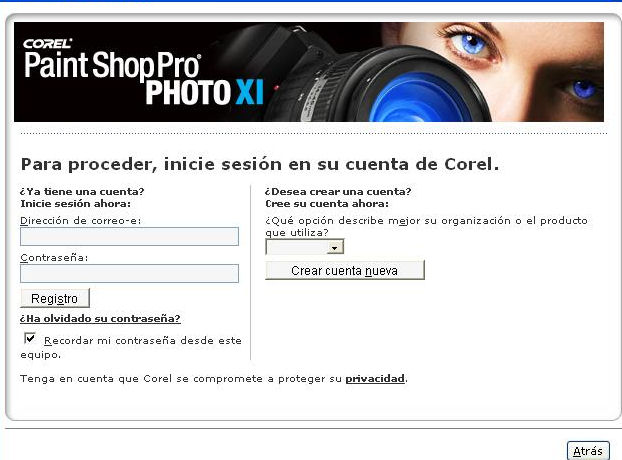Click the Crear cuenta nueva button
The height and width of the screenshot is (460, 622).
coord(345,270)
